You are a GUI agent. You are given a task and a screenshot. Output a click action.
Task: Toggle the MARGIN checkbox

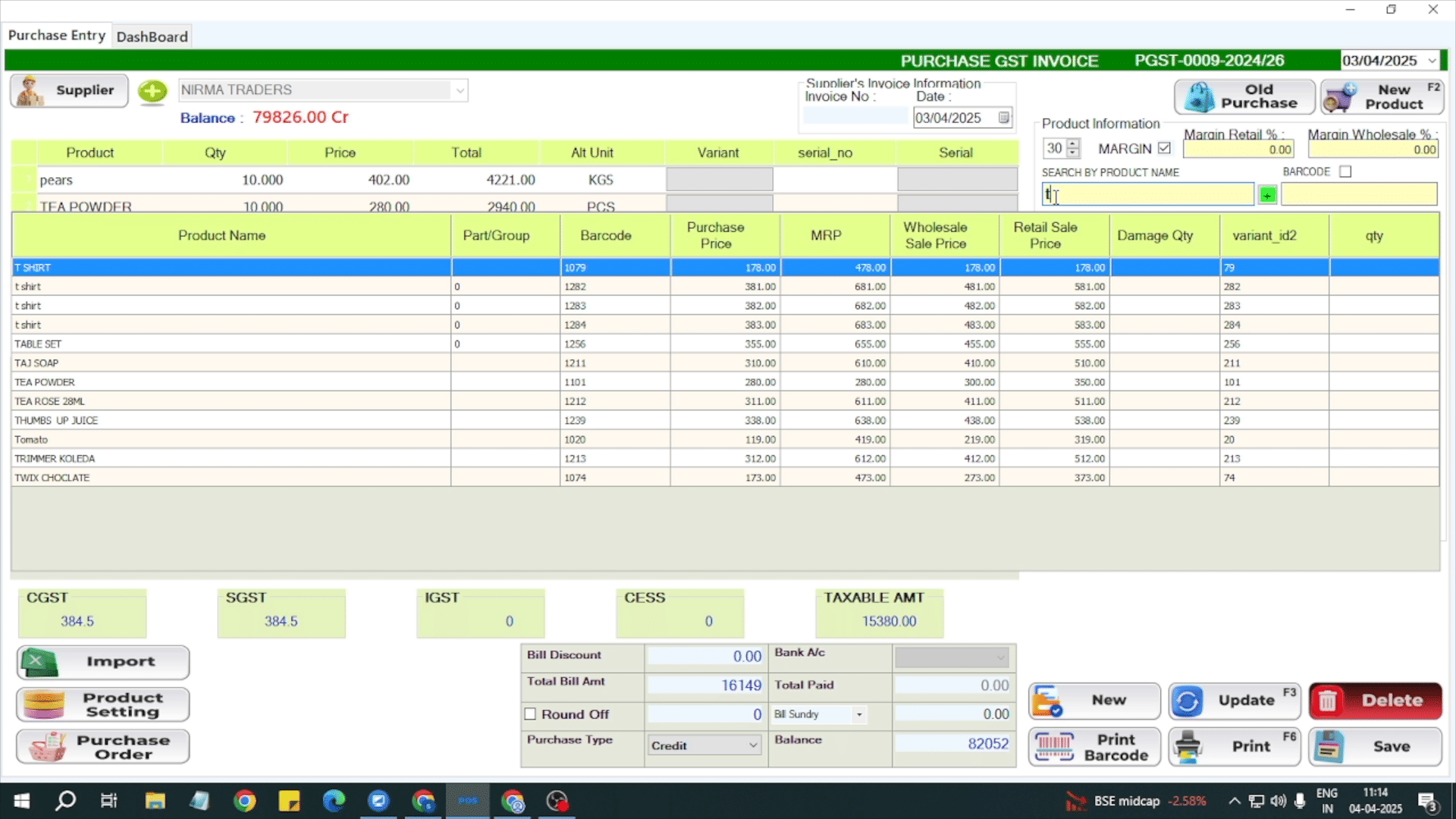(x=1164, y=149)
